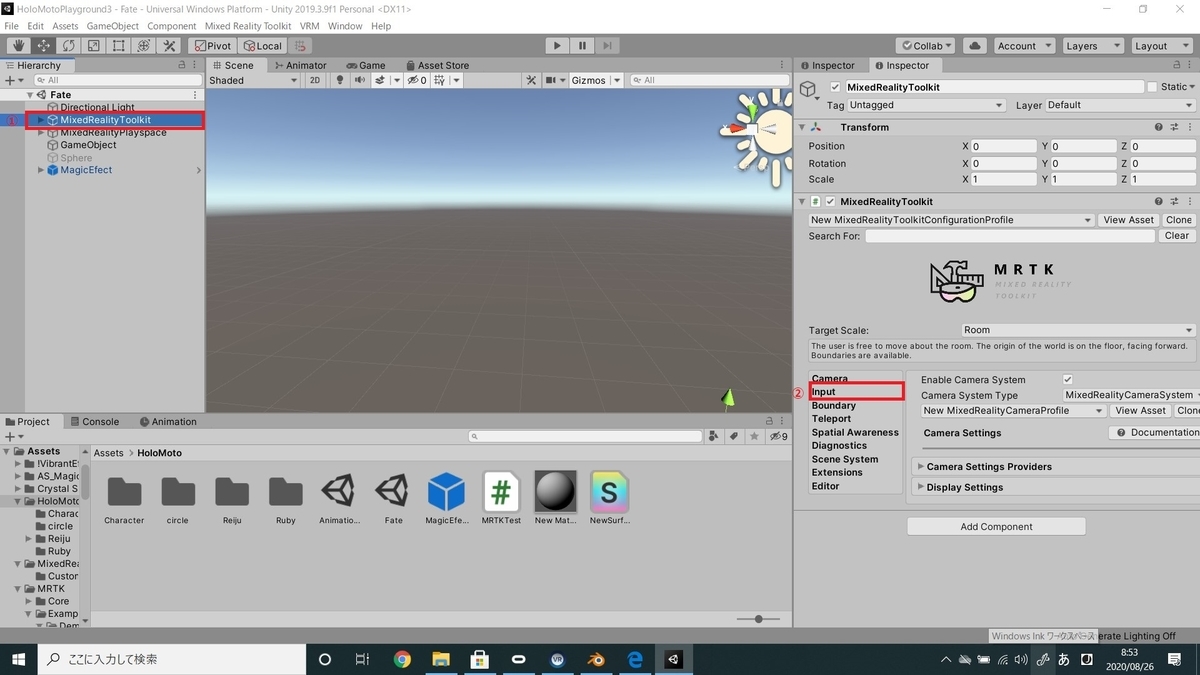Toggle Local handle rotation
The image size is (1200, 675).
263,46
